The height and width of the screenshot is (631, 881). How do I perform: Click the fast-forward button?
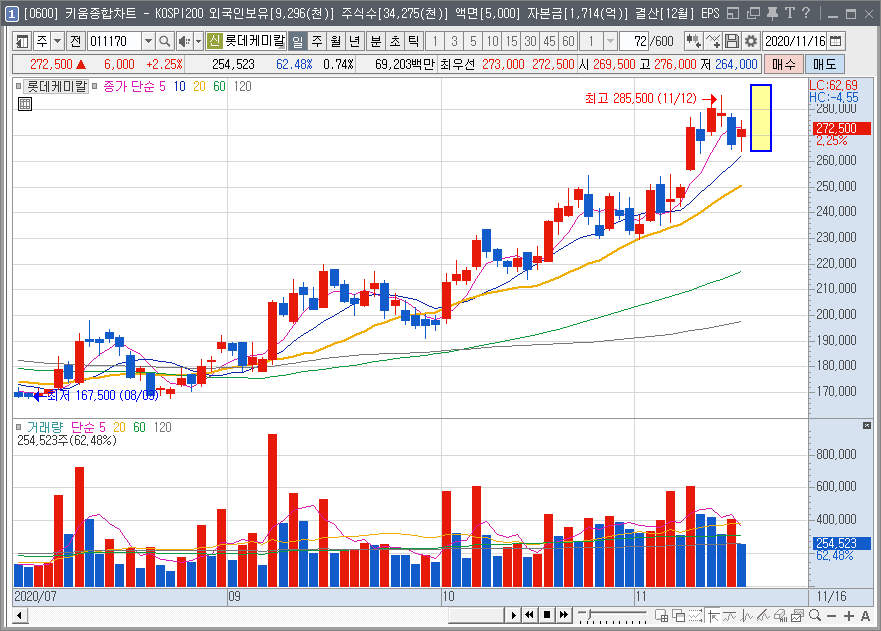(x=564, y=615)
